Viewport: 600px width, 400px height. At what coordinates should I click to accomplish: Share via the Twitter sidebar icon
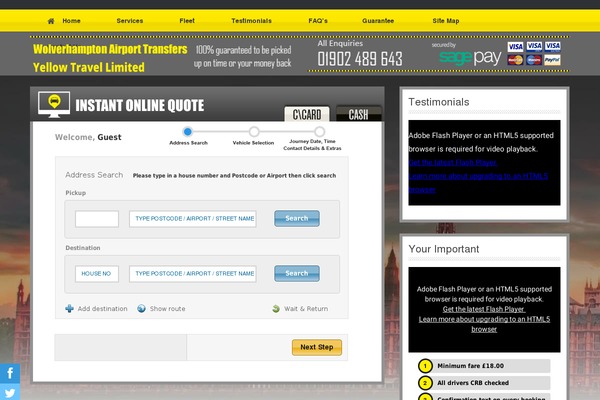pos(10,392)
